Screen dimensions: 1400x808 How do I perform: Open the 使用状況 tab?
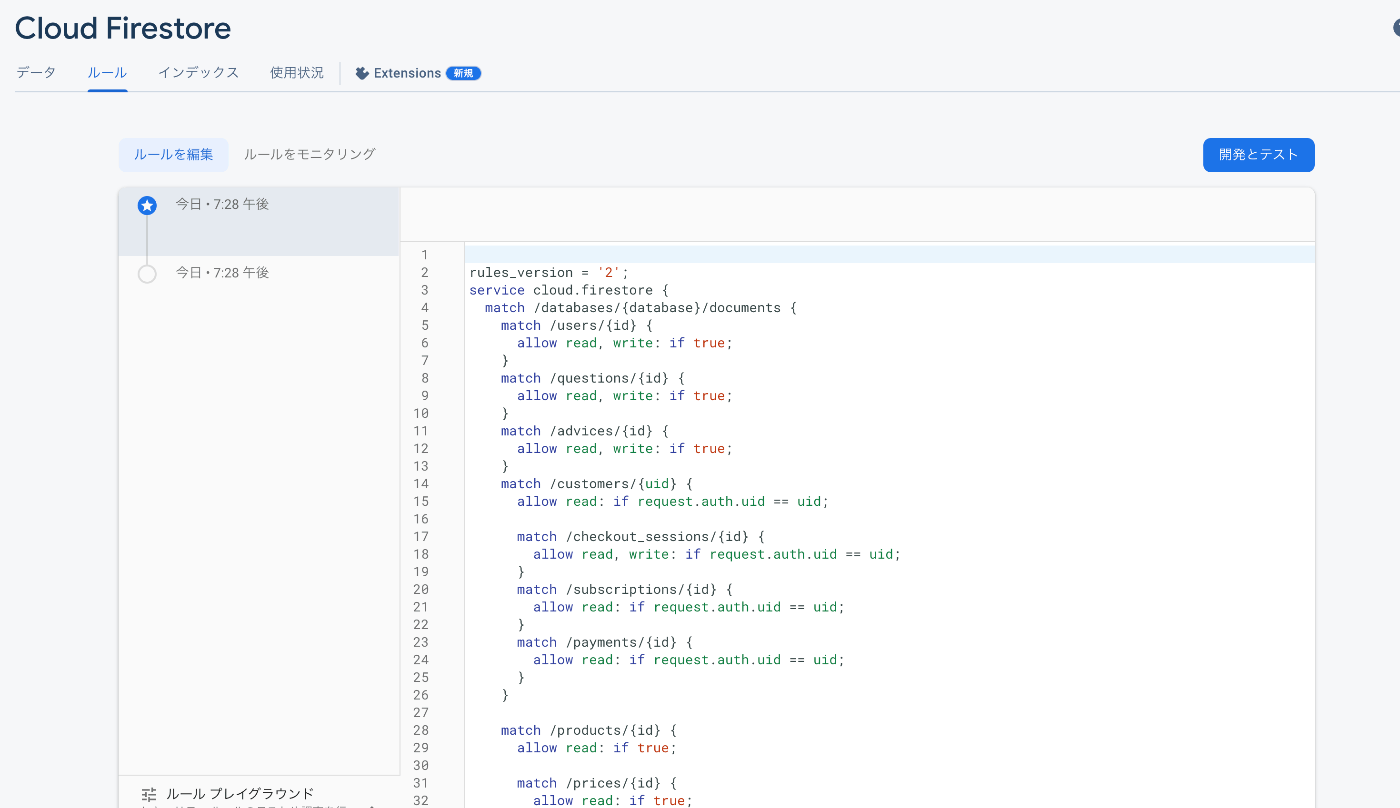[297, 73]
